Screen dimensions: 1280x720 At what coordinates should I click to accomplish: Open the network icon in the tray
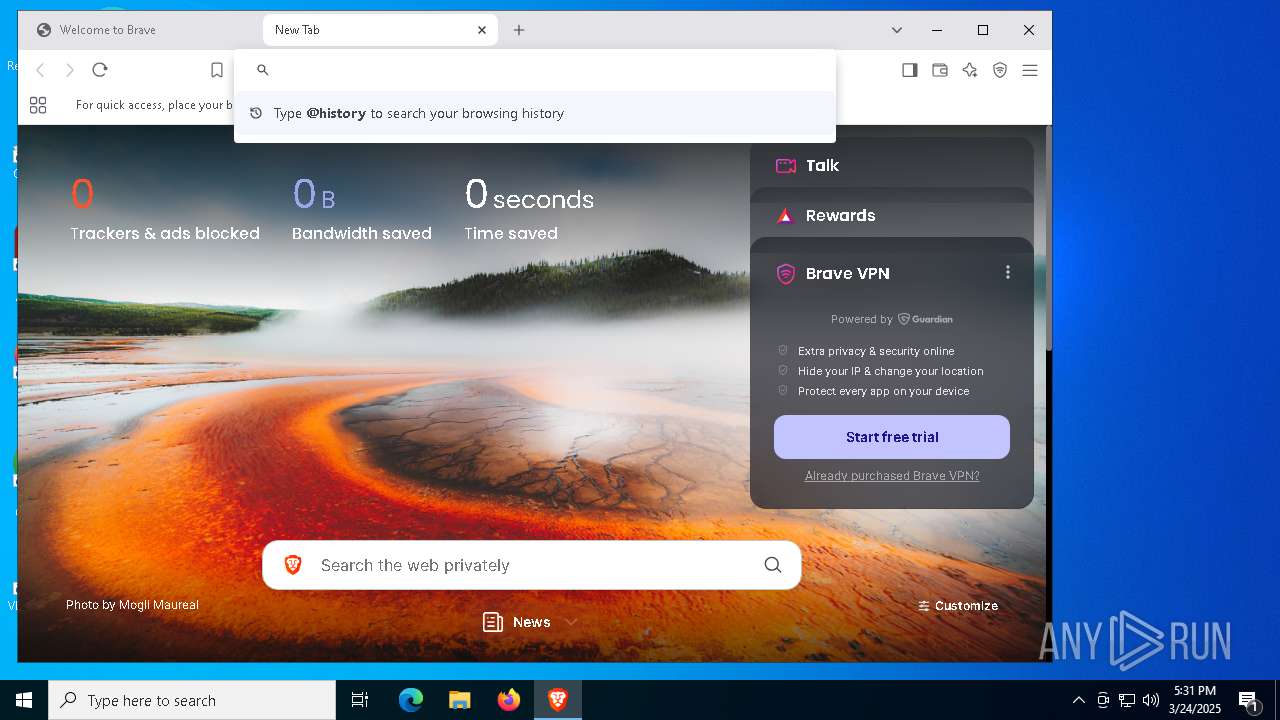click(x=1127, y=700)
